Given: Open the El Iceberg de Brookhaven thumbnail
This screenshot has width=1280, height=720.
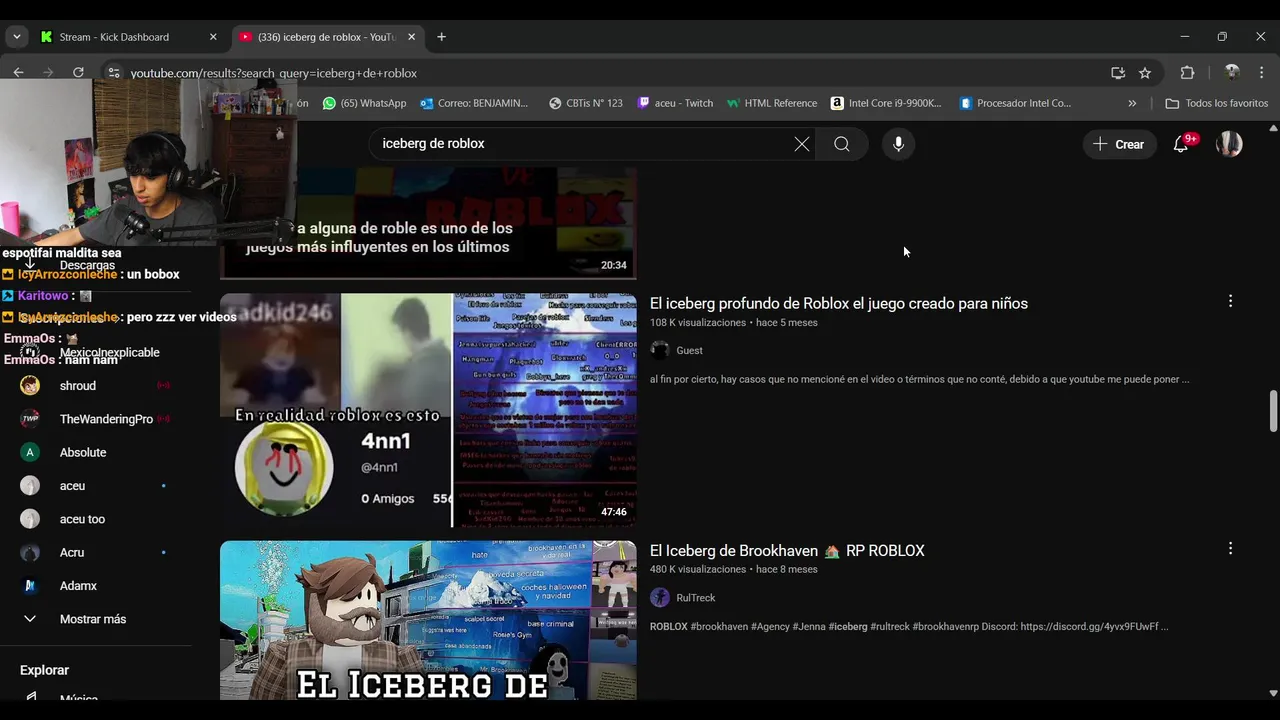Looking at the screenshot, I should tap(428, 620).
